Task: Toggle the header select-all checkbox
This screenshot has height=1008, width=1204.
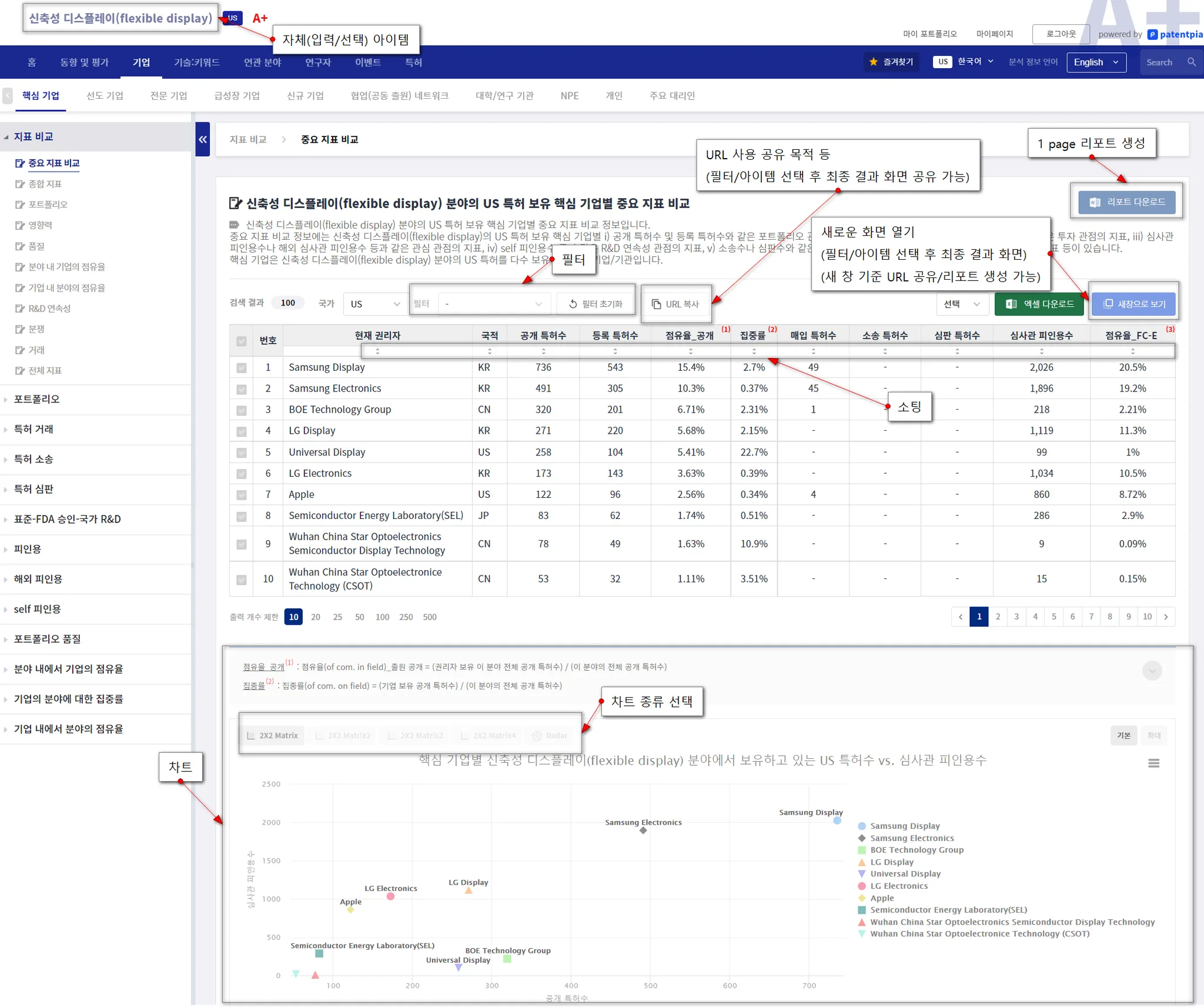Action: 241,341
